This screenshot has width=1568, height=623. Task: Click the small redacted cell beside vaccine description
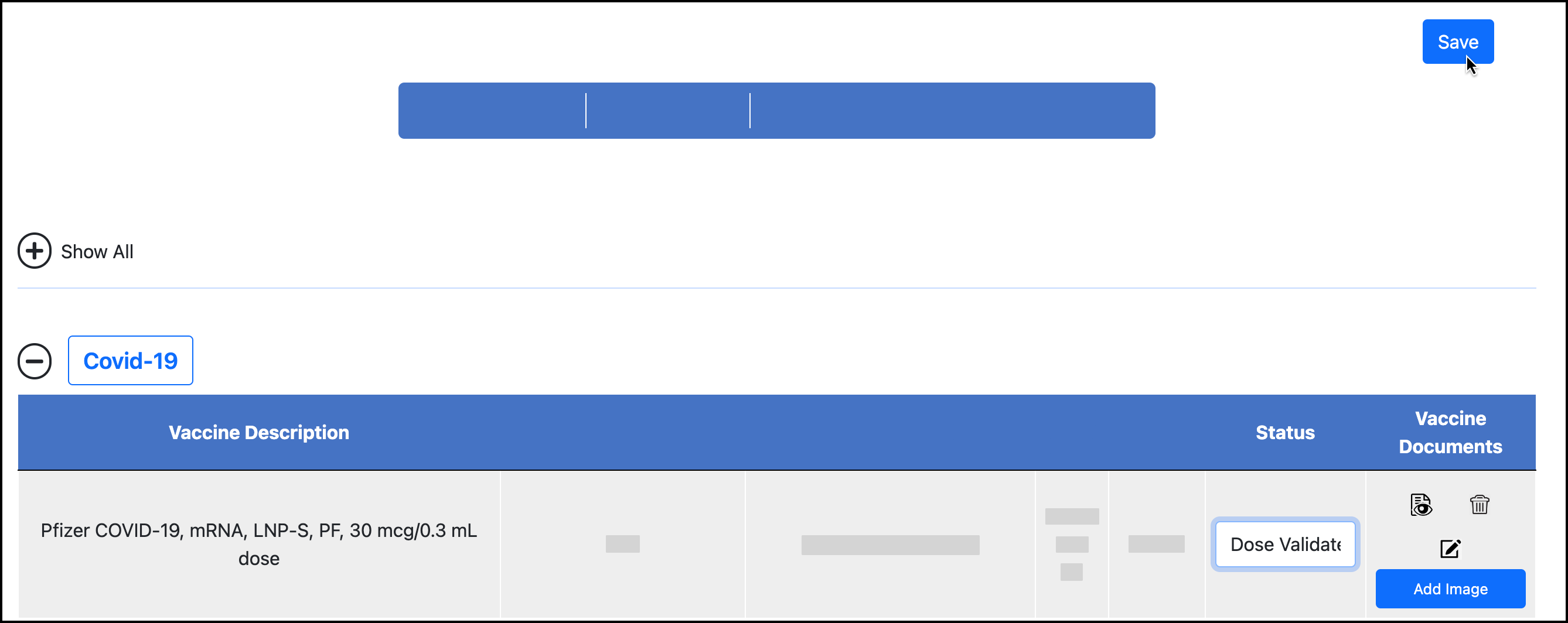622,544
